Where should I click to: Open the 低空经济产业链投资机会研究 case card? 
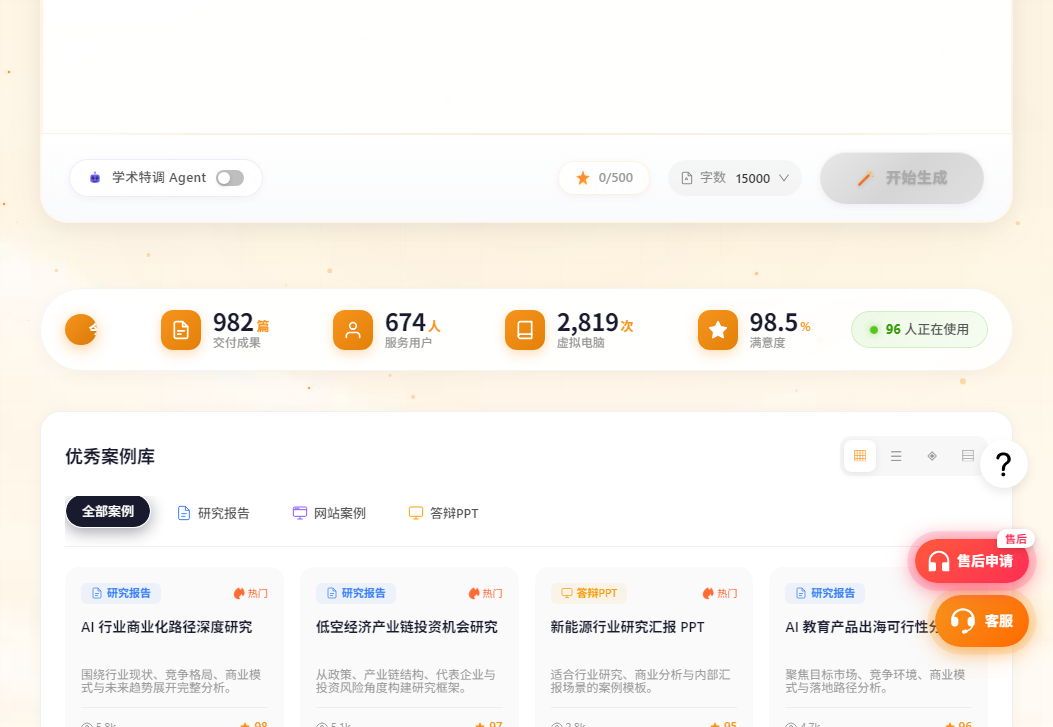point(409,648)
